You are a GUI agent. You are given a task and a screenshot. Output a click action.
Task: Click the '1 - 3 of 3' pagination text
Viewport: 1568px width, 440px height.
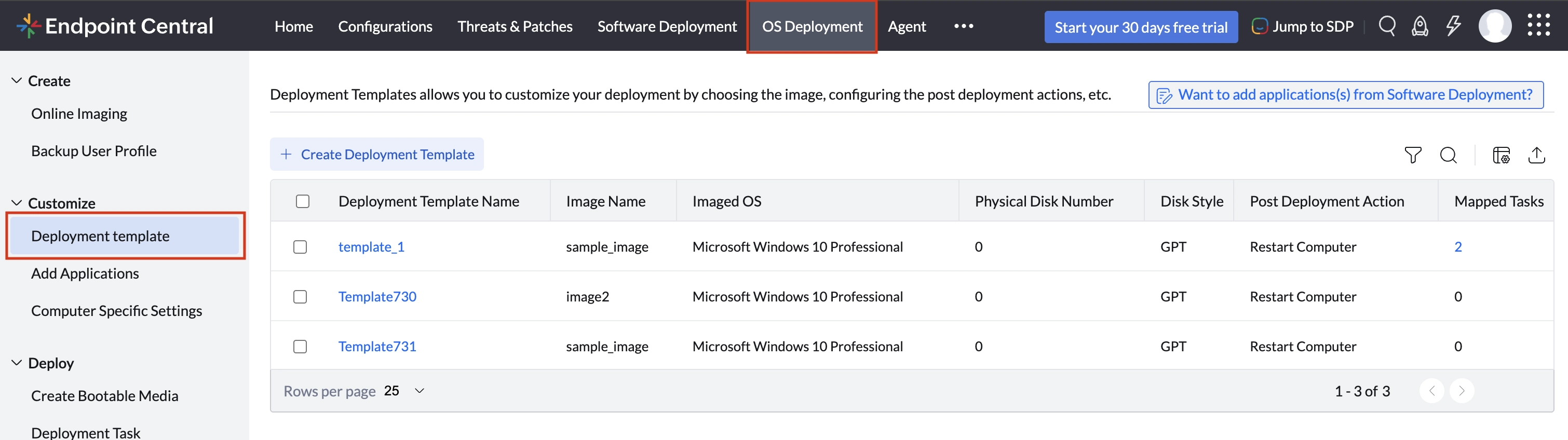(1362, 391)
